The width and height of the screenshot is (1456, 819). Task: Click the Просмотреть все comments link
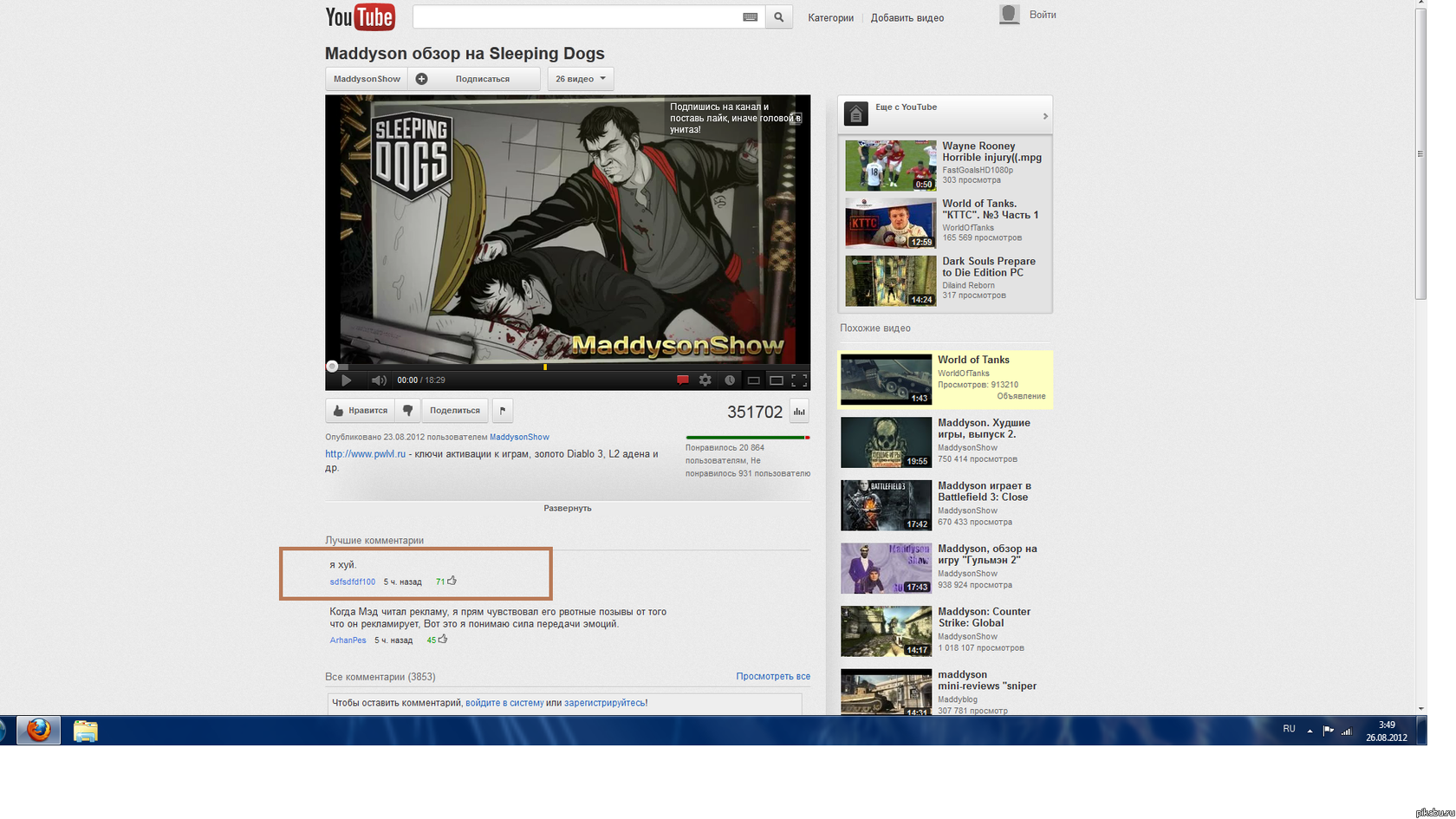click(773, 676)
